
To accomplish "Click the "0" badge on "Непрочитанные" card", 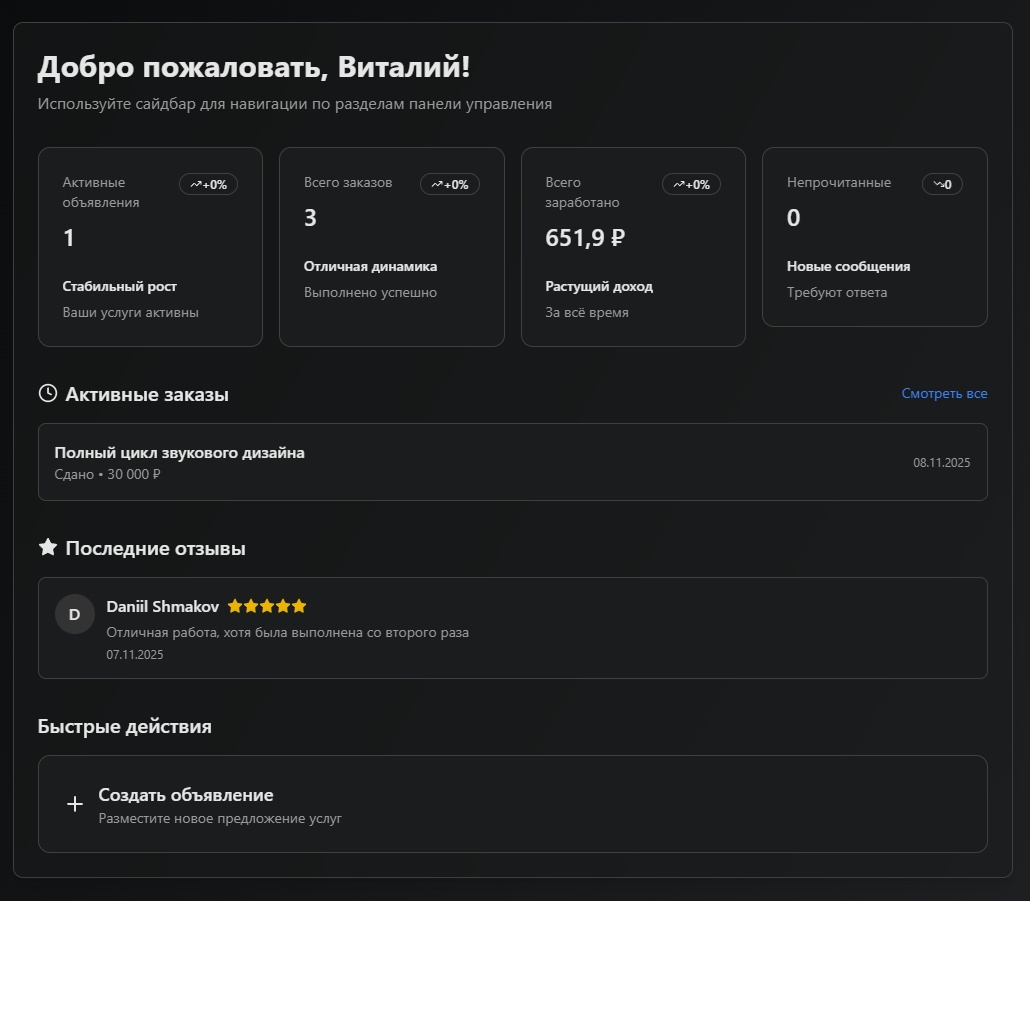I will [941, 184].
